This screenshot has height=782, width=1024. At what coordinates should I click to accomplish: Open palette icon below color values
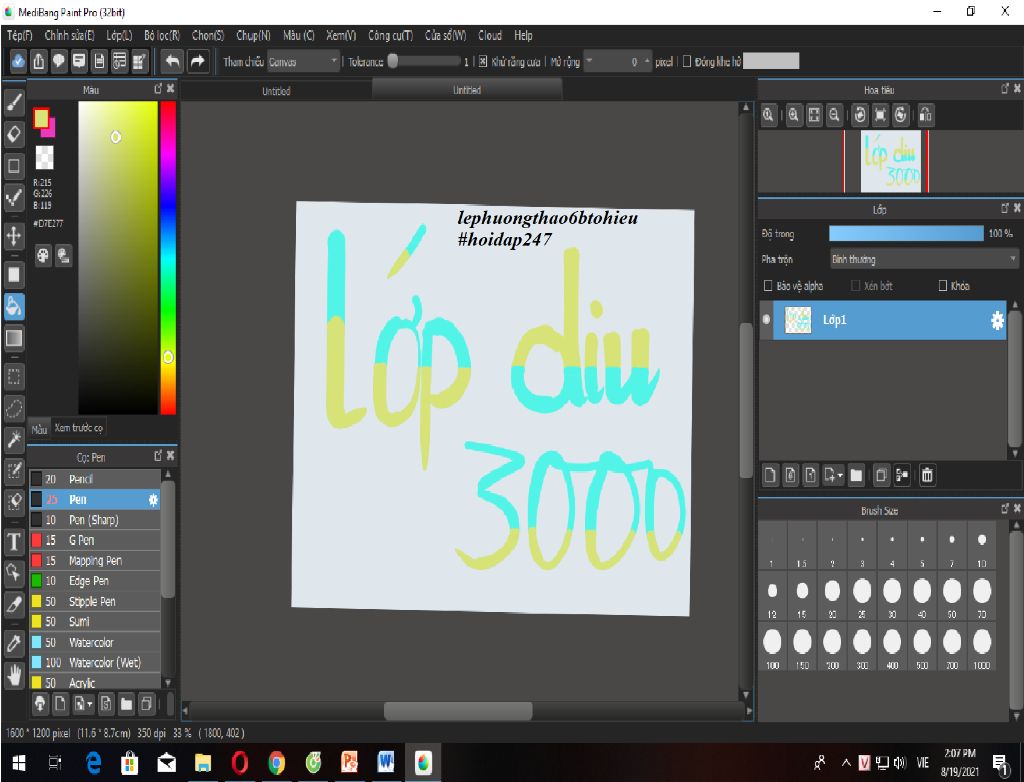[43, 255]
